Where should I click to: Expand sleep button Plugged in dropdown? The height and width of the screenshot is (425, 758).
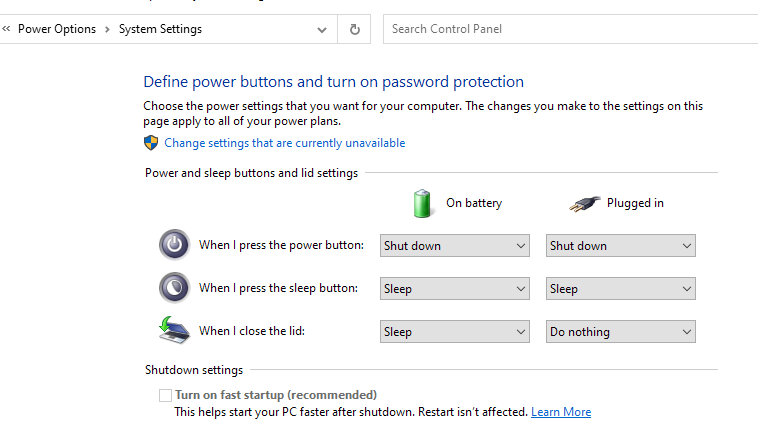(x=620, y=288)
